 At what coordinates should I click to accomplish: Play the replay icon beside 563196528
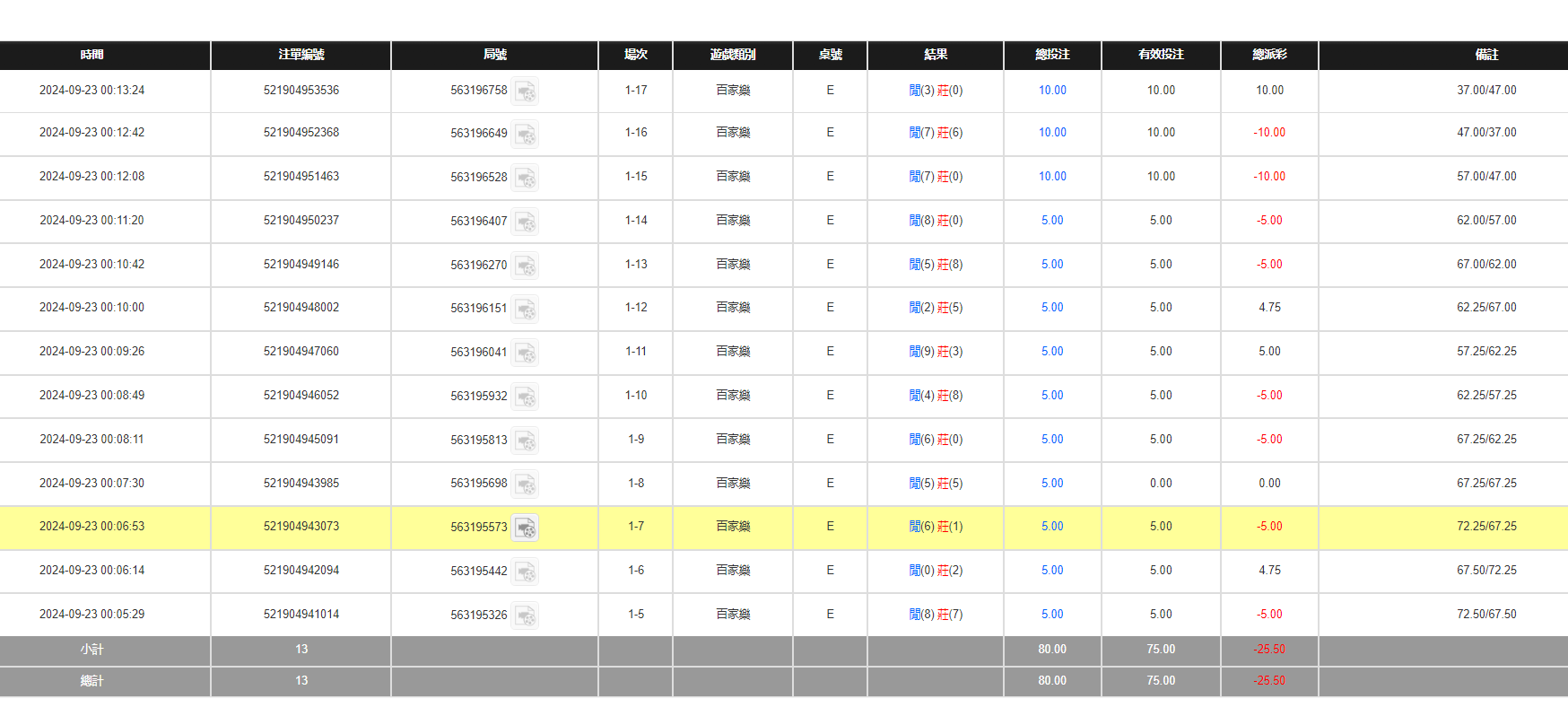525,178
